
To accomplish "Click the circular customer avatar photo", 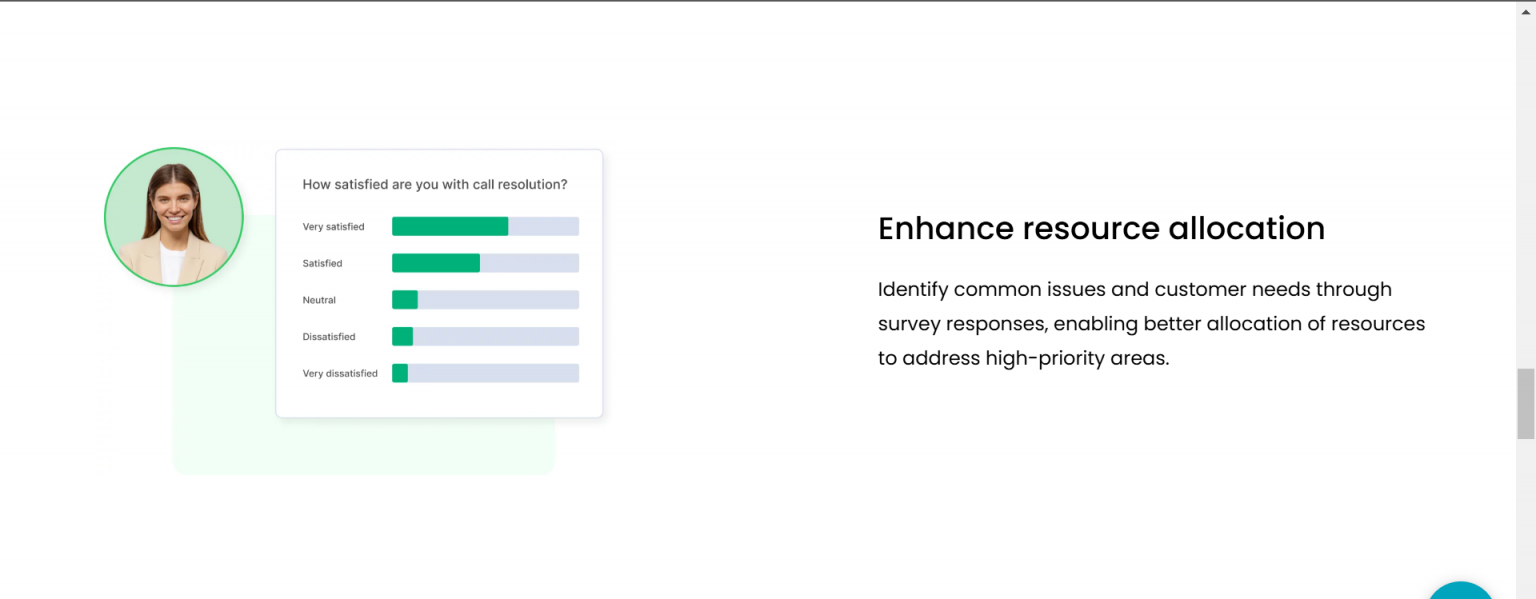I will click(x=173, y=216).
